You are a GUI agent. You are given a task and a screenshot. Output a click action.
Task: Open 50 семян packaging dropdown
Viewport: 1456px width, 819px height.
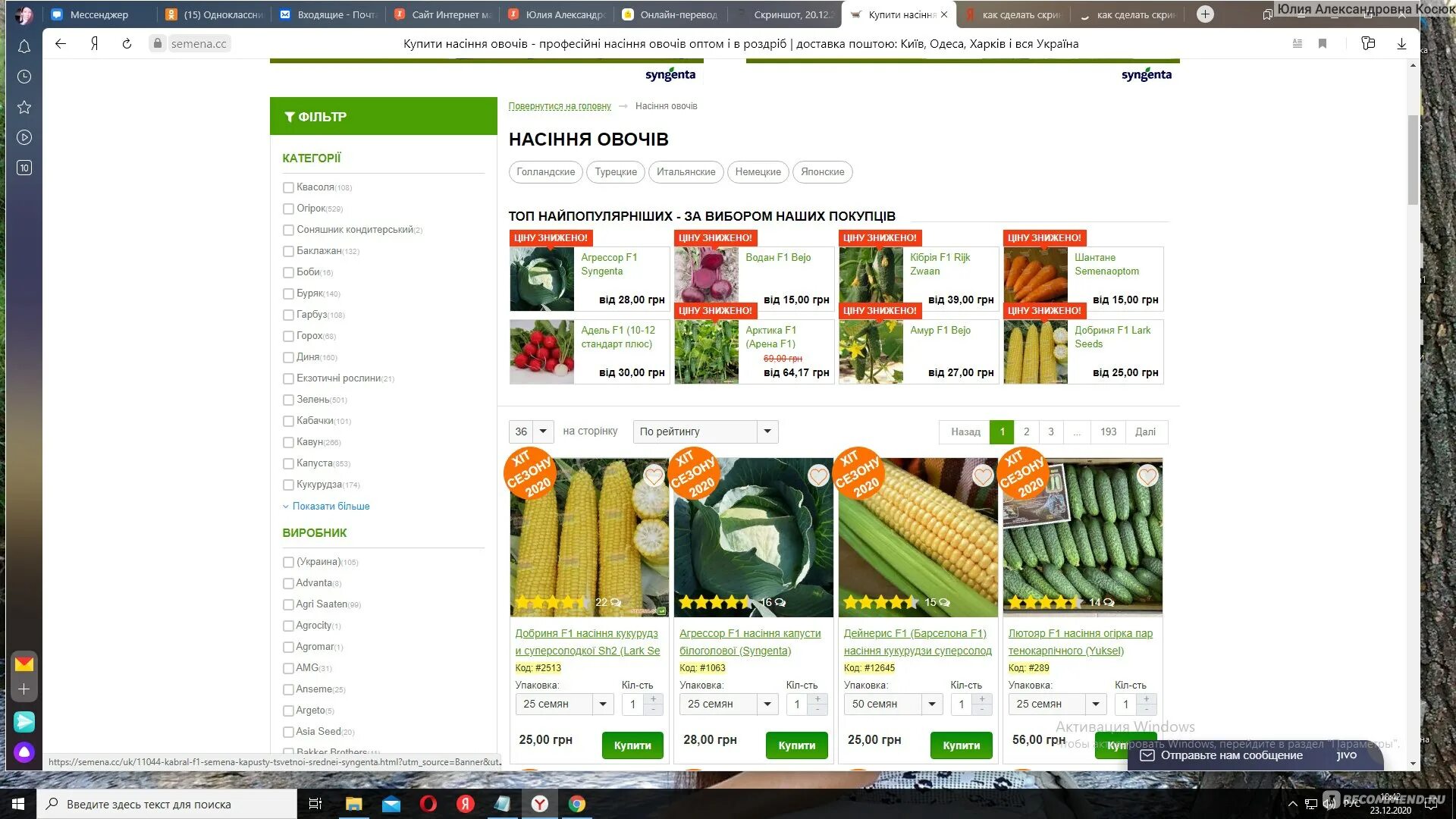pyautogui.click(x=894, y=704)
